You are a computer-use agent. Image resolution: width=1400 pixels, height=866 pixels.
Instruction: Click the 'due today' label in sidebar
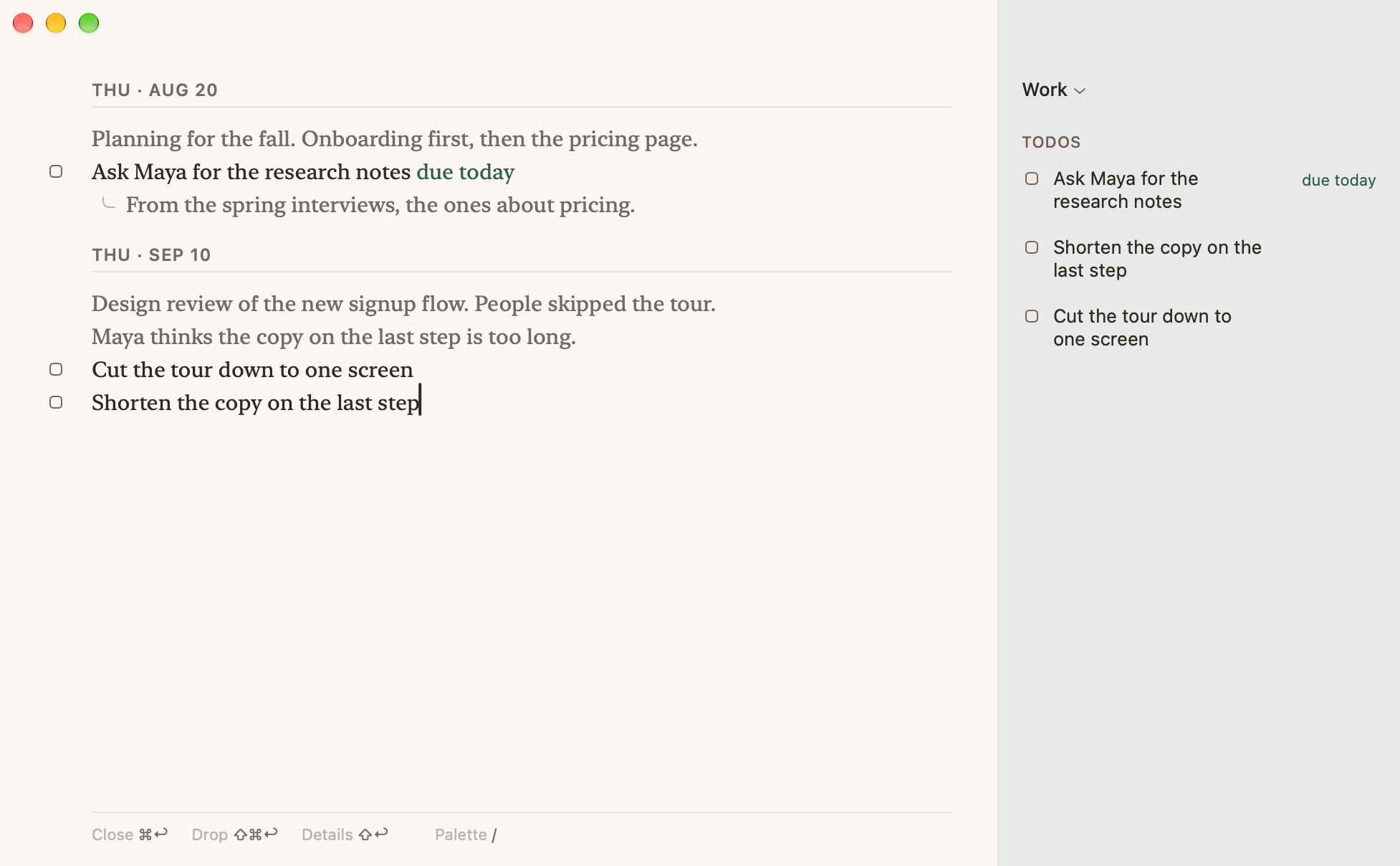[1338, 180]
